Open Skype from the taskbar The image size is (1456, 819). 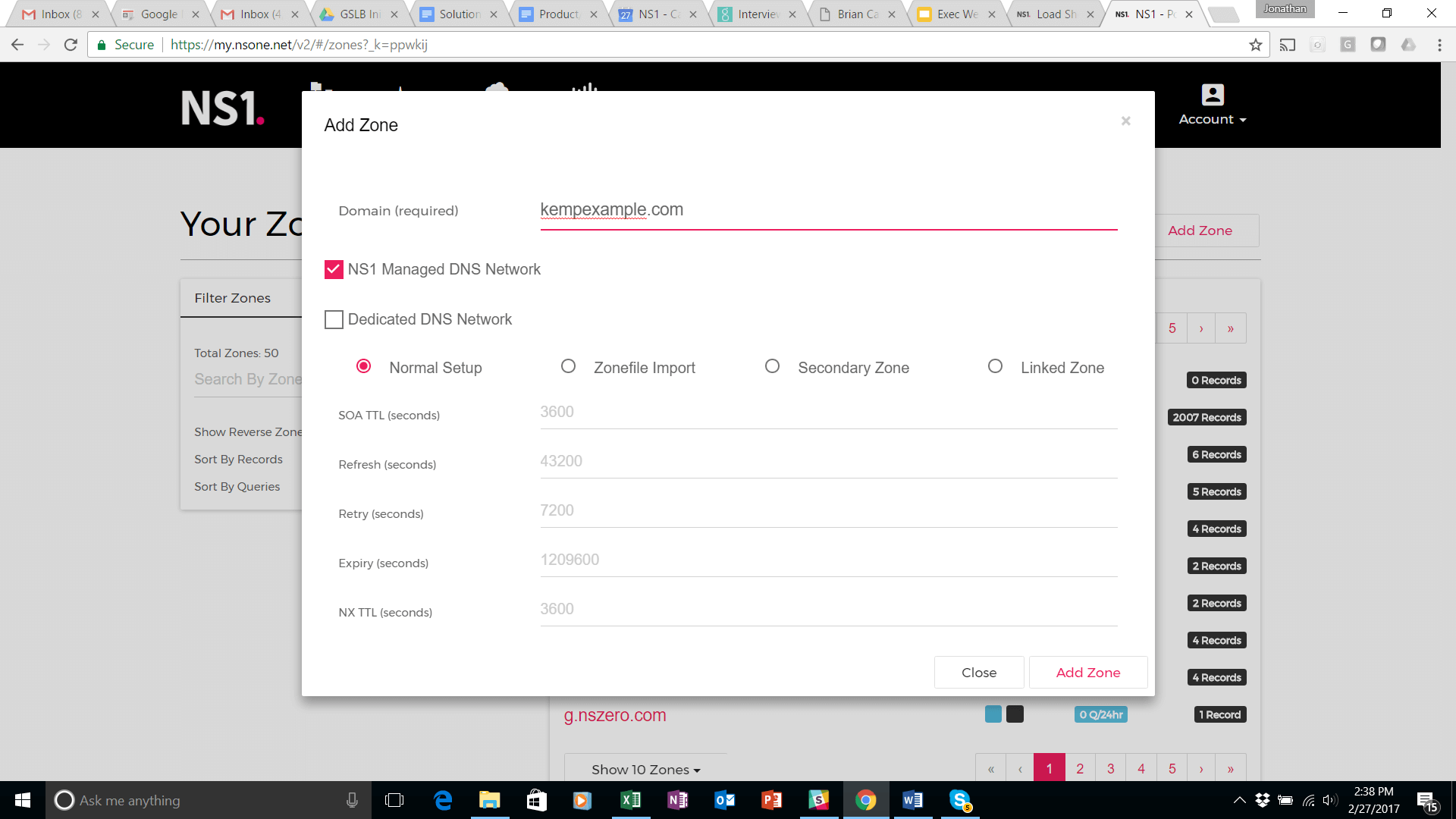tap(959, 800)
